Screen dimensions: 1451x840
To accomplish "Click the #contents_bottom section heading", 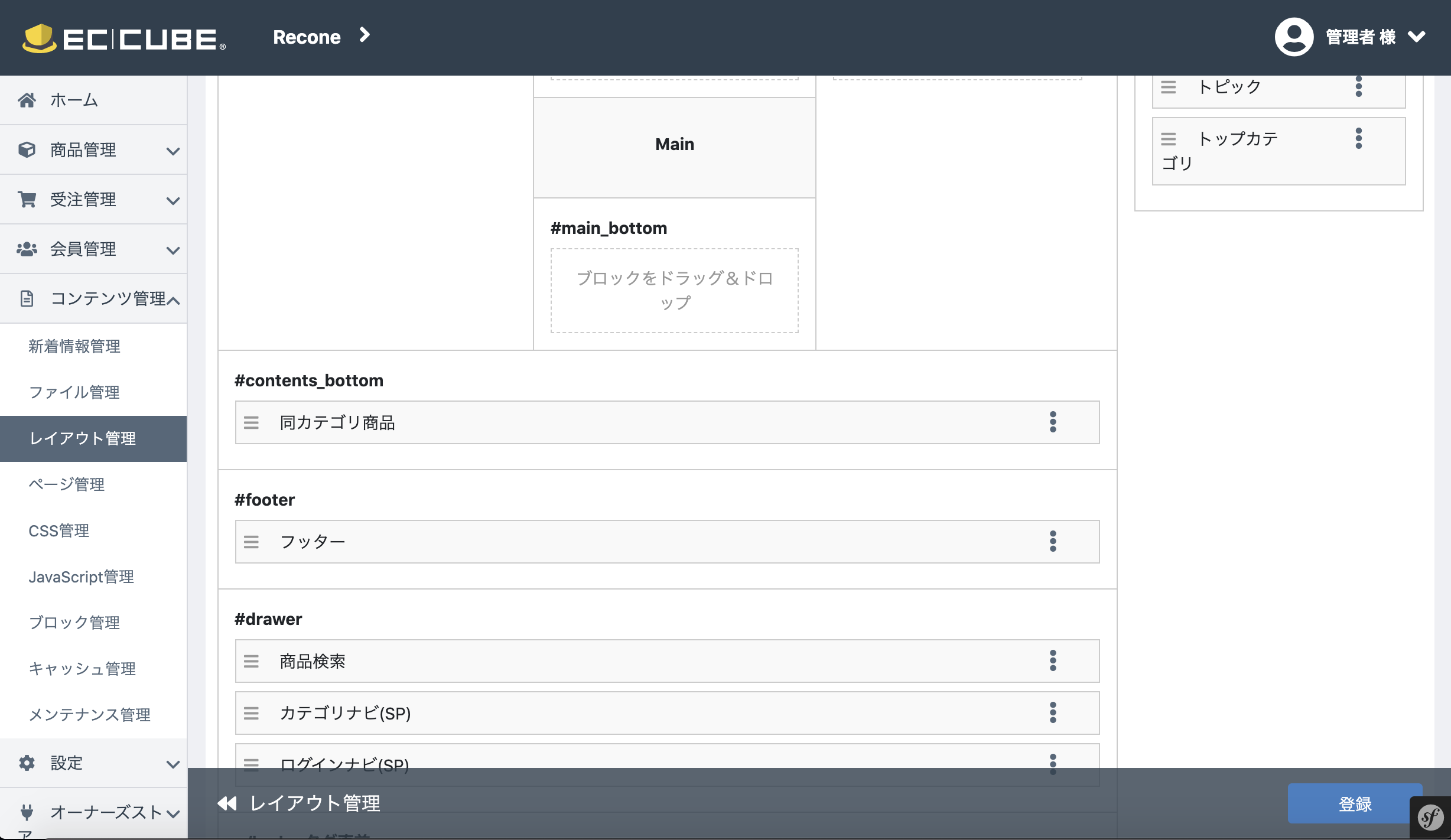I will (x=308, y=380).
